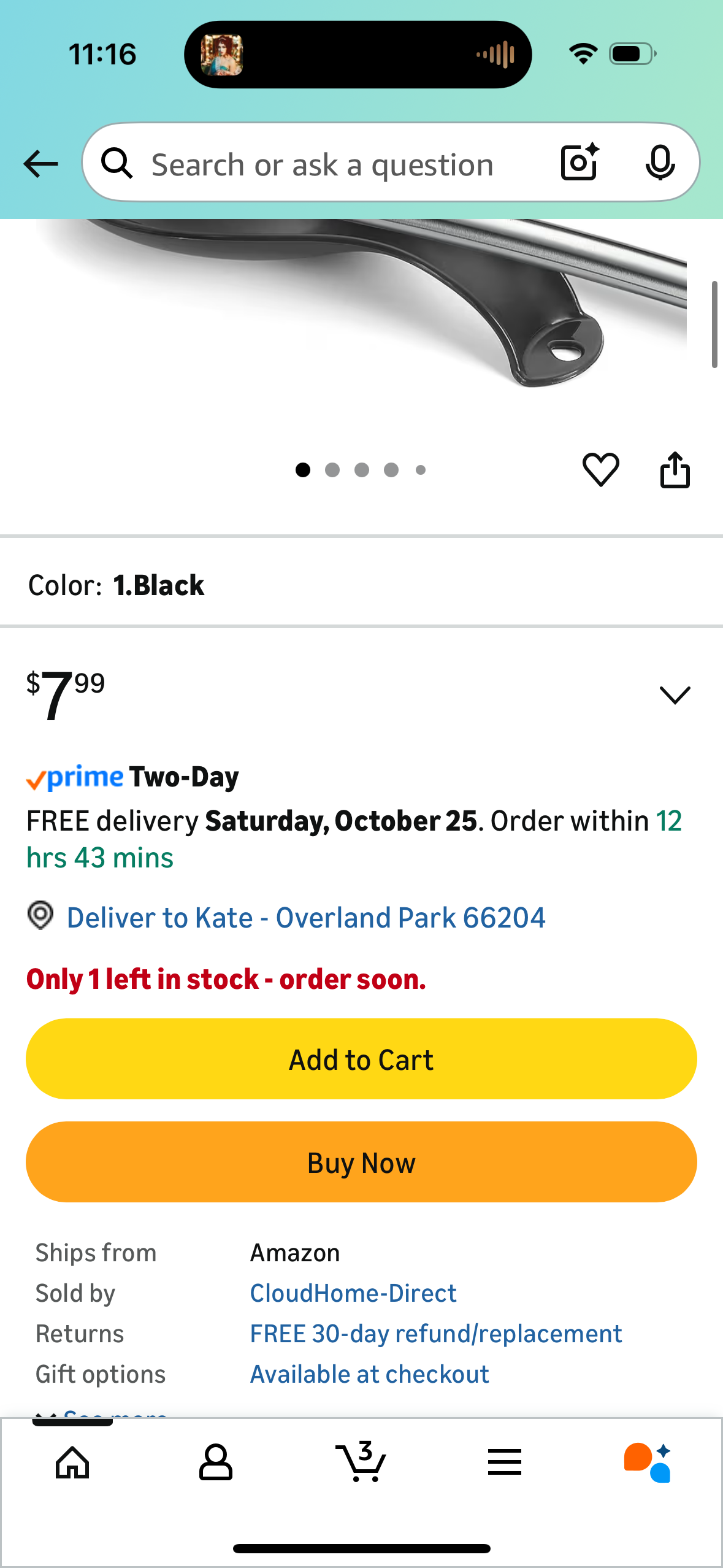The image size is (723, 1568).
Task: Select the second image carousel dot
Action: tap(332, 469)
